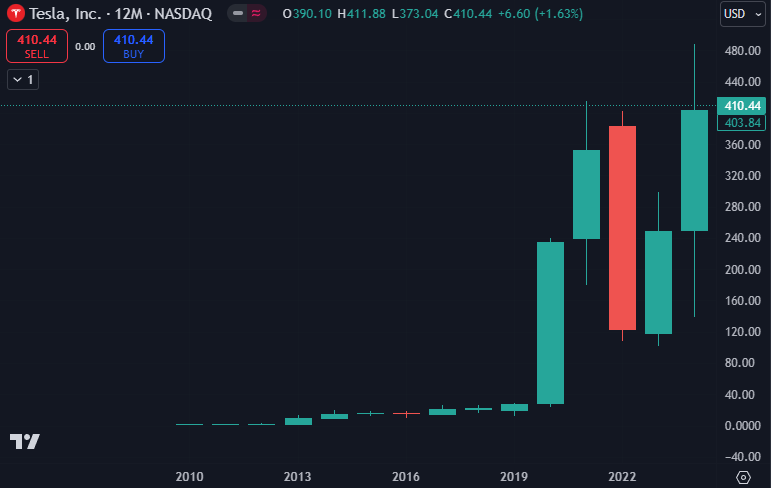Click the 0.00 spread value
The image size is (771, 488).
pyautogui.click(x=85, y=47)
